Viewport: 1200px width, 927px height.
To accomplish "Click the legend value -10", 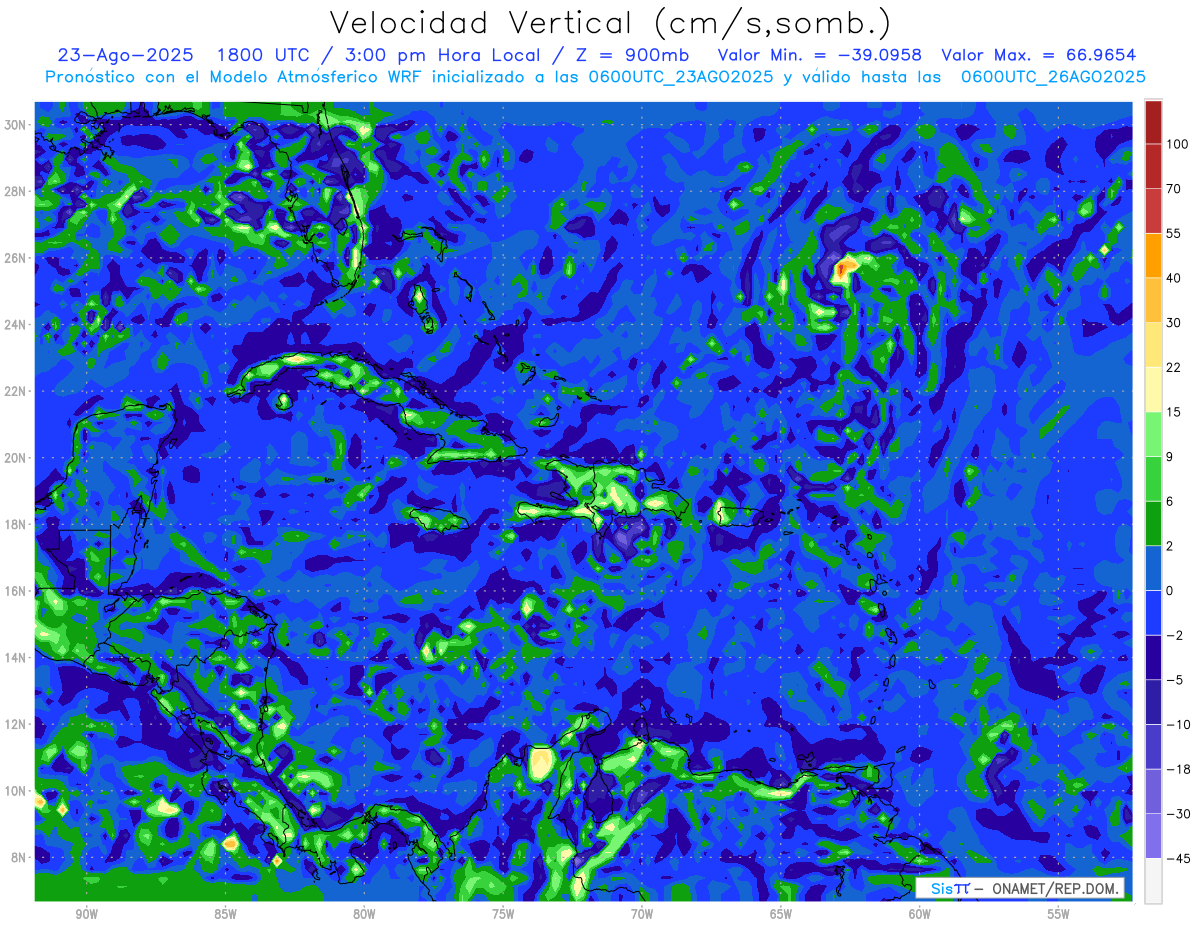I will [x=1178, y=724].
